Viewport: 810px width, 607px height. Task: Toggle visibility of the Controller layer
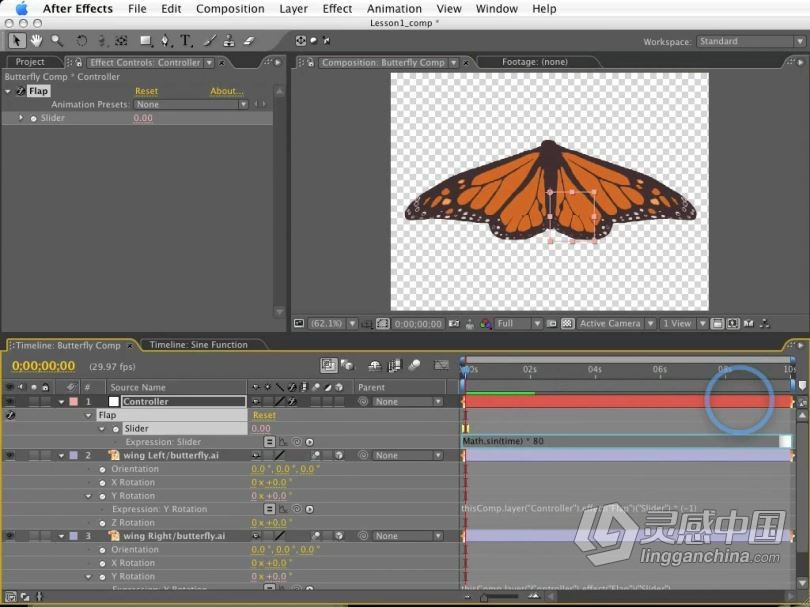[x=9, y=401]
